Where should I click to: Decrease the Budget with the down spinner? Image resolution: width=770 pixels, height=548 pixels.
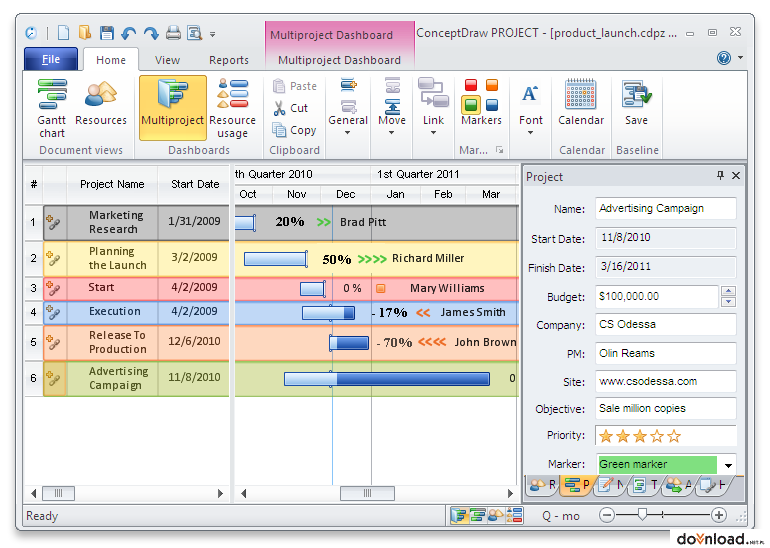728,302
